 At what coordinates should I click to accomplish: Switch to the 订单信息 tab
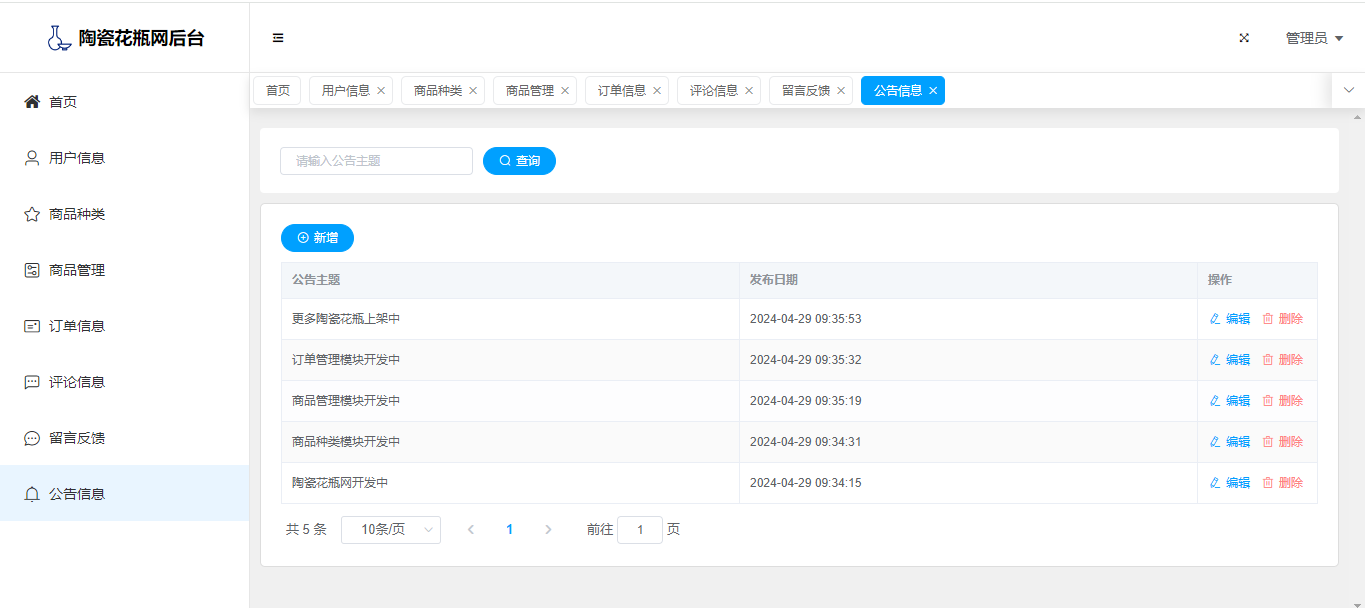click(621, 91)
